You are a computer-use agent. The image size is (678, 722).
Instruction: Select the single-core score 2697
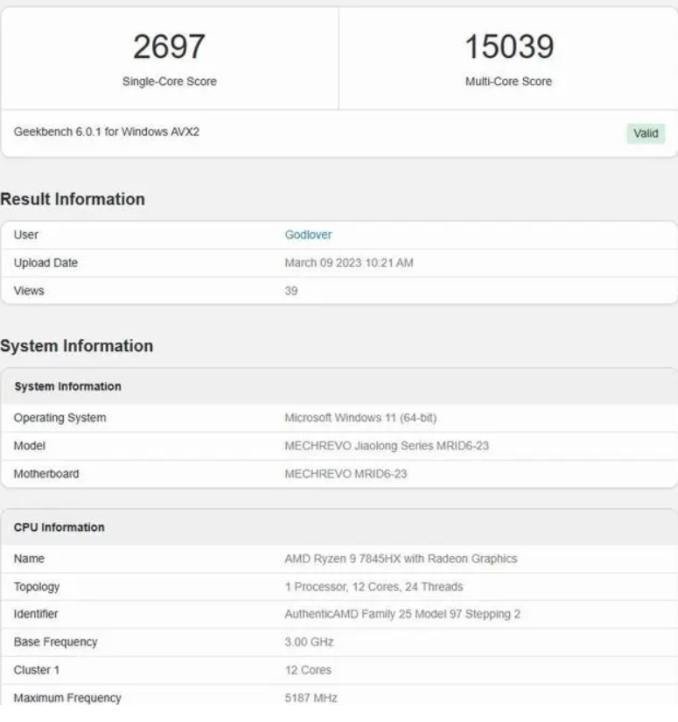pyautogui.click(x=169, y=47)
